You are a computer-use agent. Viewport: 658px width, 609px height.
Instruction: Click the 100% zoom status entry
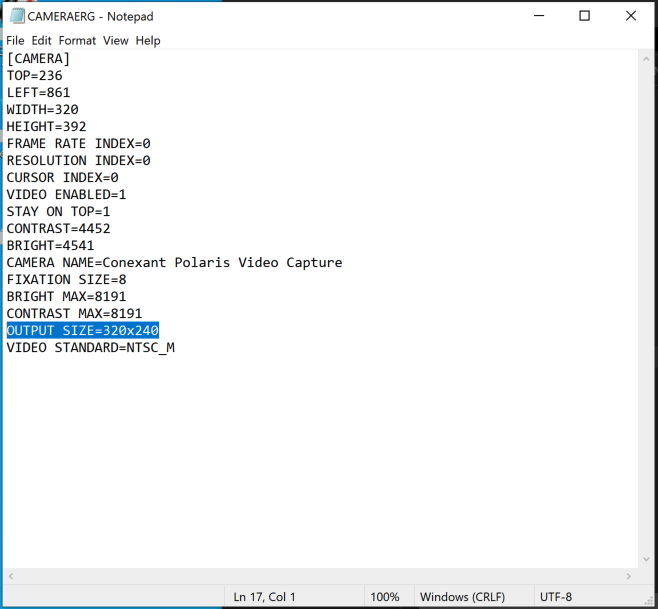[x=385, y=596]
